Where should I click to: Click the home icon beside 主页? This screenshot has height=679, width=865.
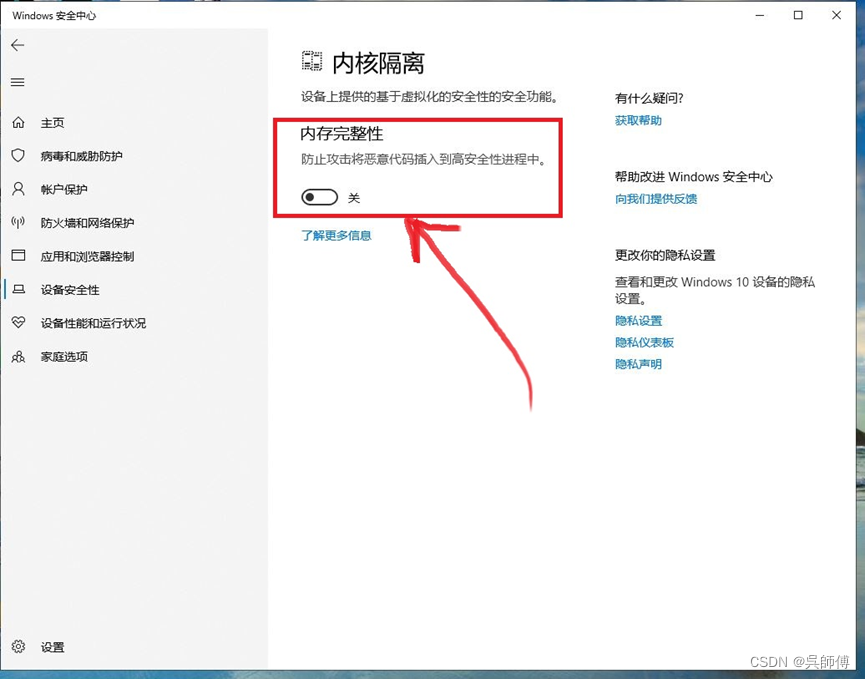[x=18, y=122]
